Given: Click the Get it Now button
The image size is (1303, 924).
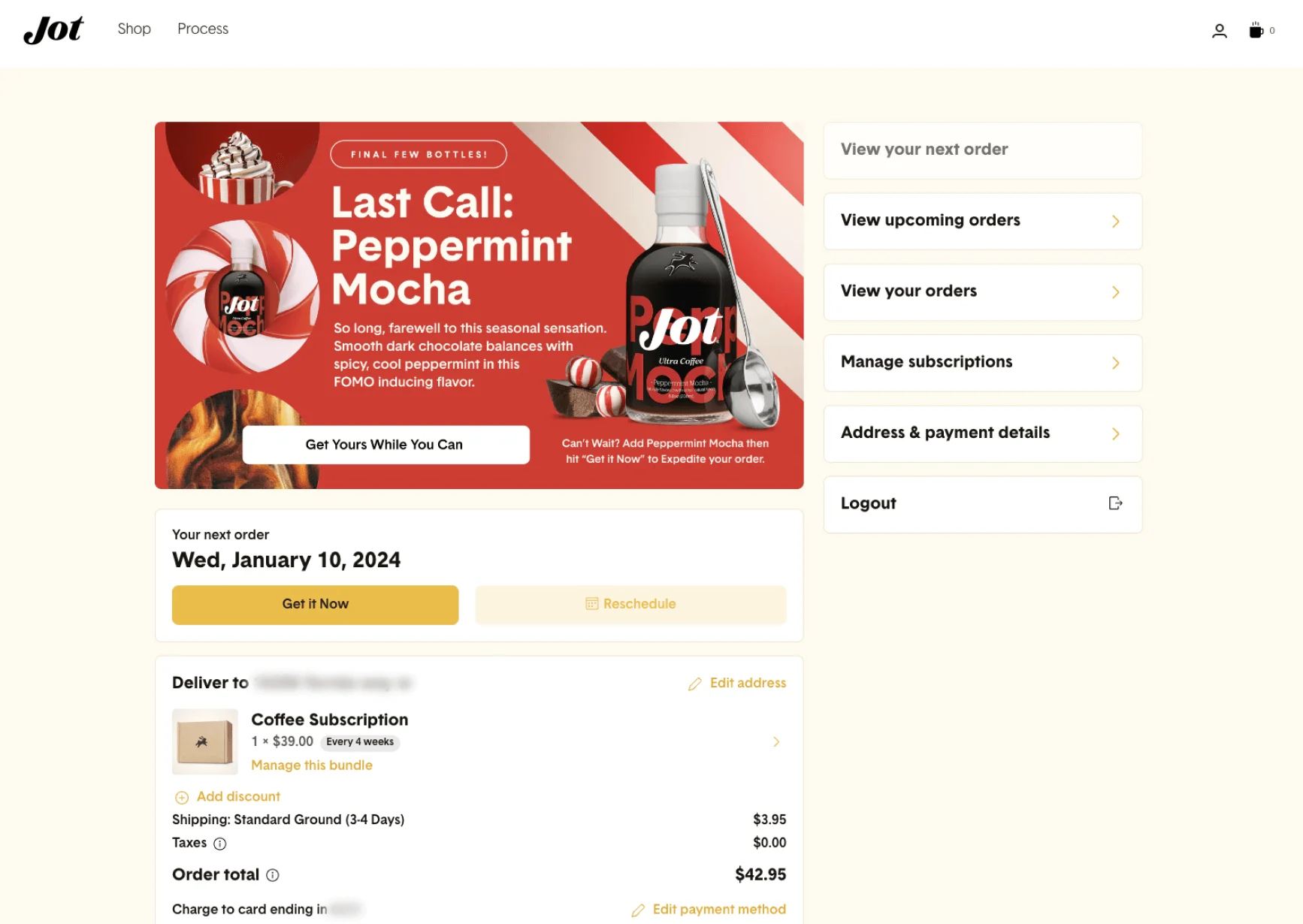Looking at the screenshot, I should pos(315,604).
